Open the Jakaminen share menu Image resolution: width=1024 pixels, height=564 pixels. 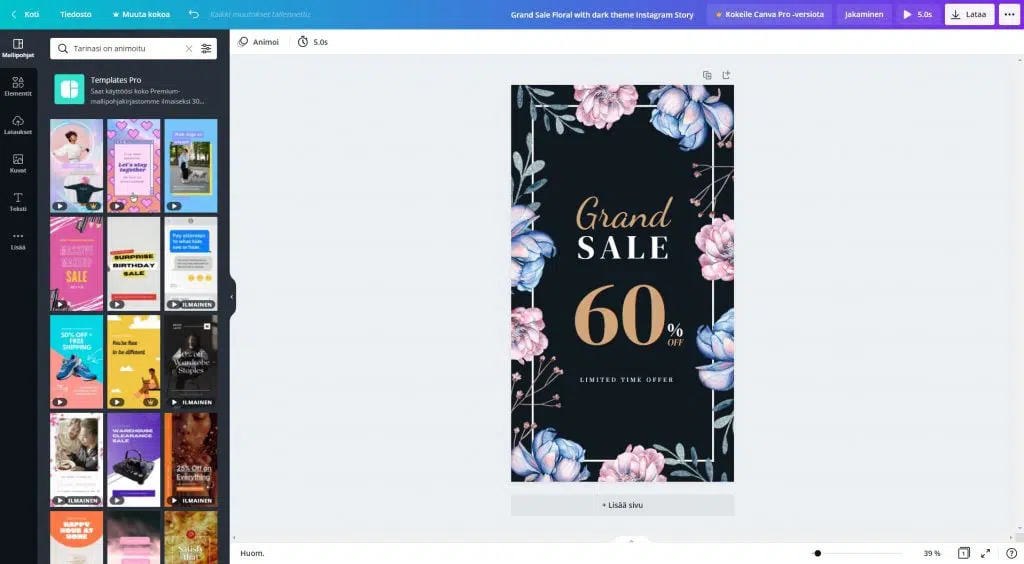coord(863,14)
